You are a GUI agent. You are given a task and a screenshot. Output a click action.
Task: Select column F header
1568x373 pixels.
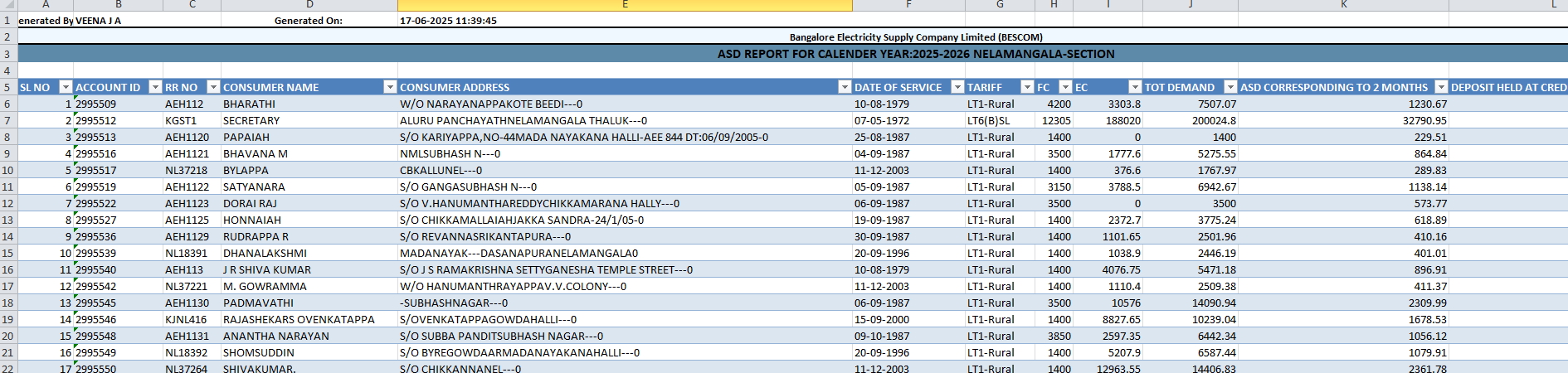[x=908, y=5]
